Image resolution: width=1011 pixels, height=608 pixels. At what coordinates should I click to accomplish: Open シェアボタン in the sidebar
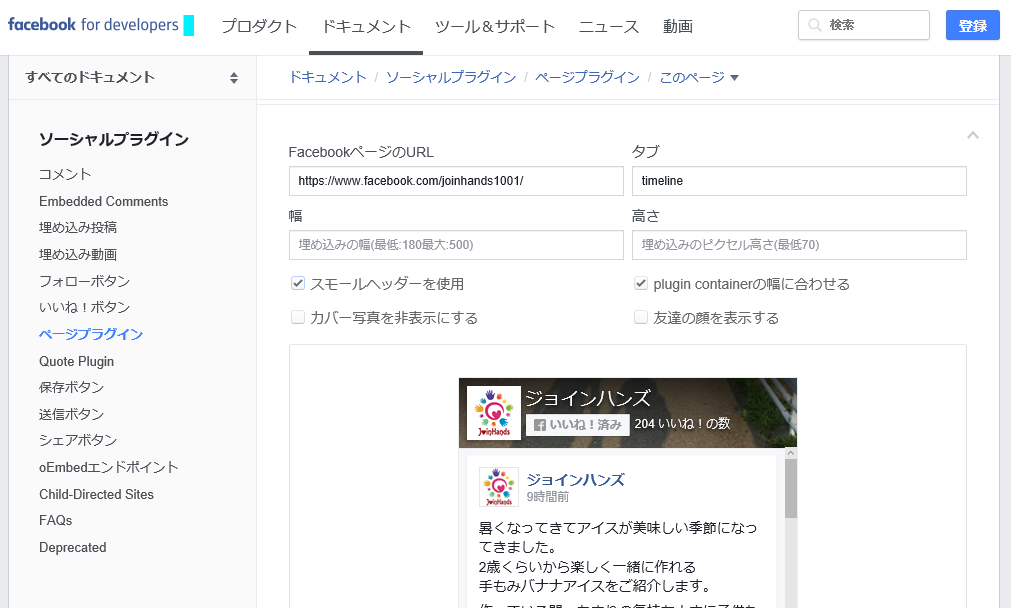click(78, 440)
